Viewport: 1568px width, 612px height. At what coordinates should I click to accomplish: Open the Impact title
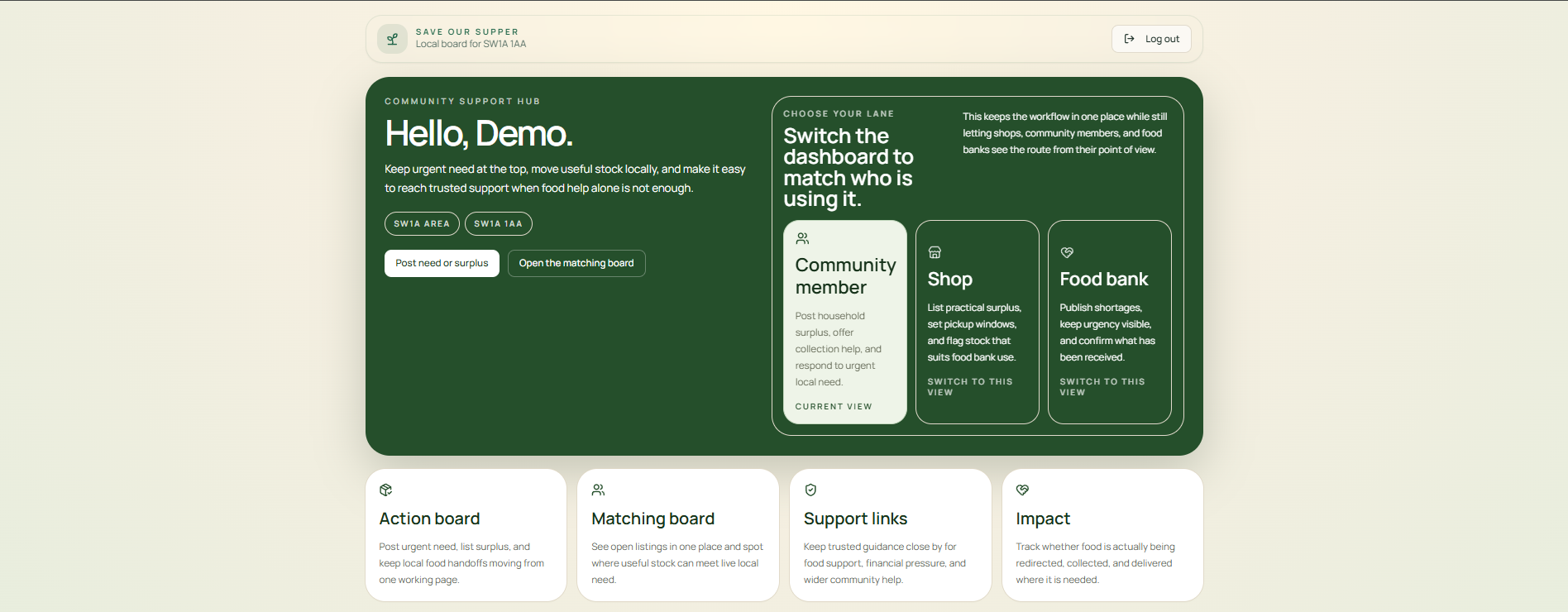pyautogui.click(x=1043, y=519)
